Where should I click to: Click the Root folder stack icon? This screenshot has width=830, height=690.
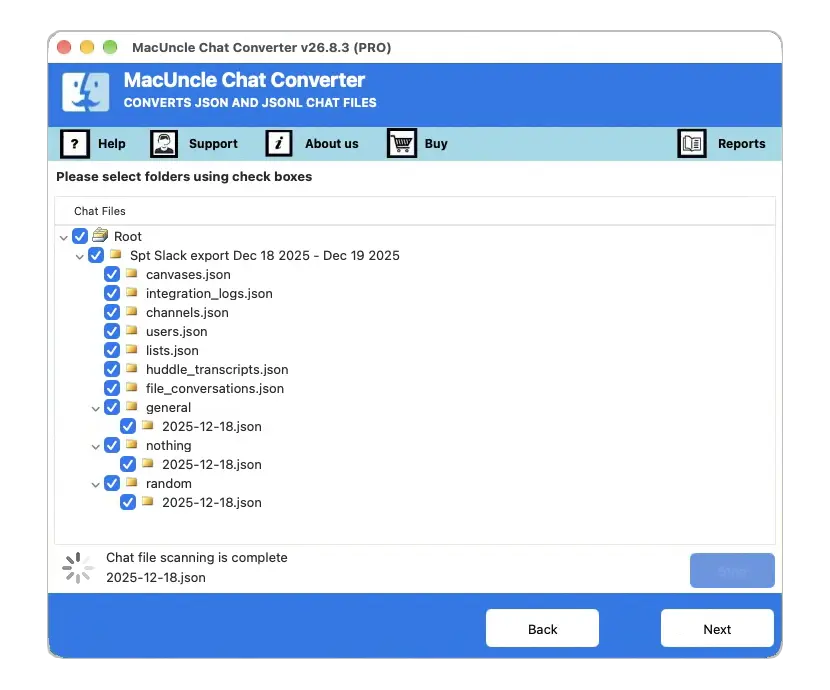[100, 235]
